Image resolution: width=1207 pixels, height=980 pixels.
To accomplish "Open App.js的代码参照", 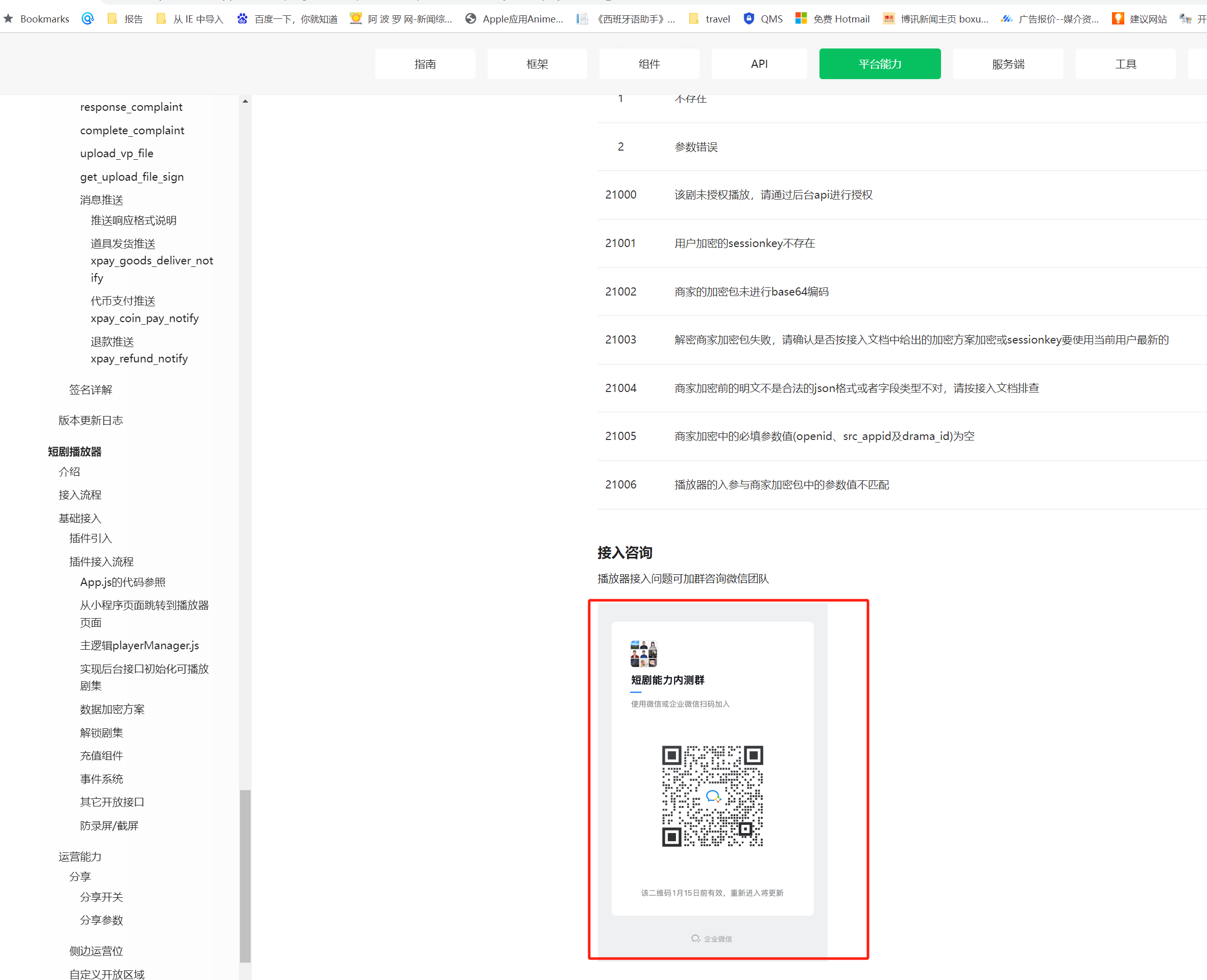I will click(x=123, y=582).
